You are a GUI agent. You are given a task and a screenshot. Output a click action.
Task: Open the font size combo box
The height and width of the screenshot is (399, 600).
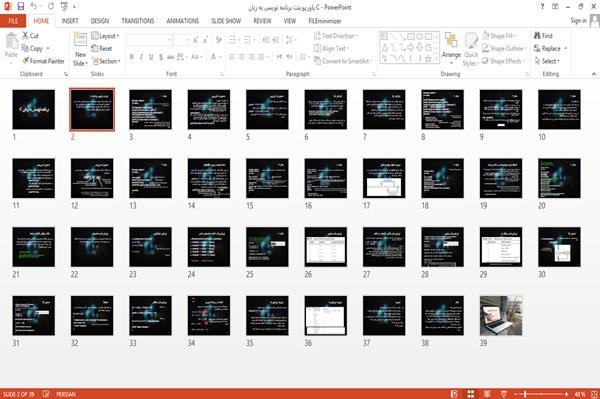[x=181, y=40]
